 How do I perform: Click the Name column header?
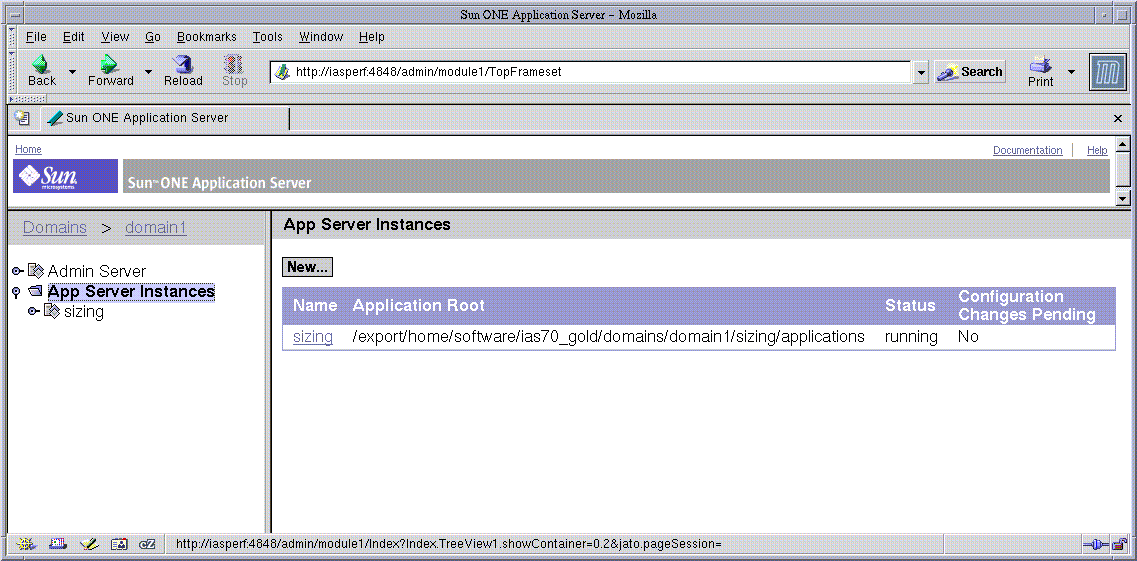(315, 306)
